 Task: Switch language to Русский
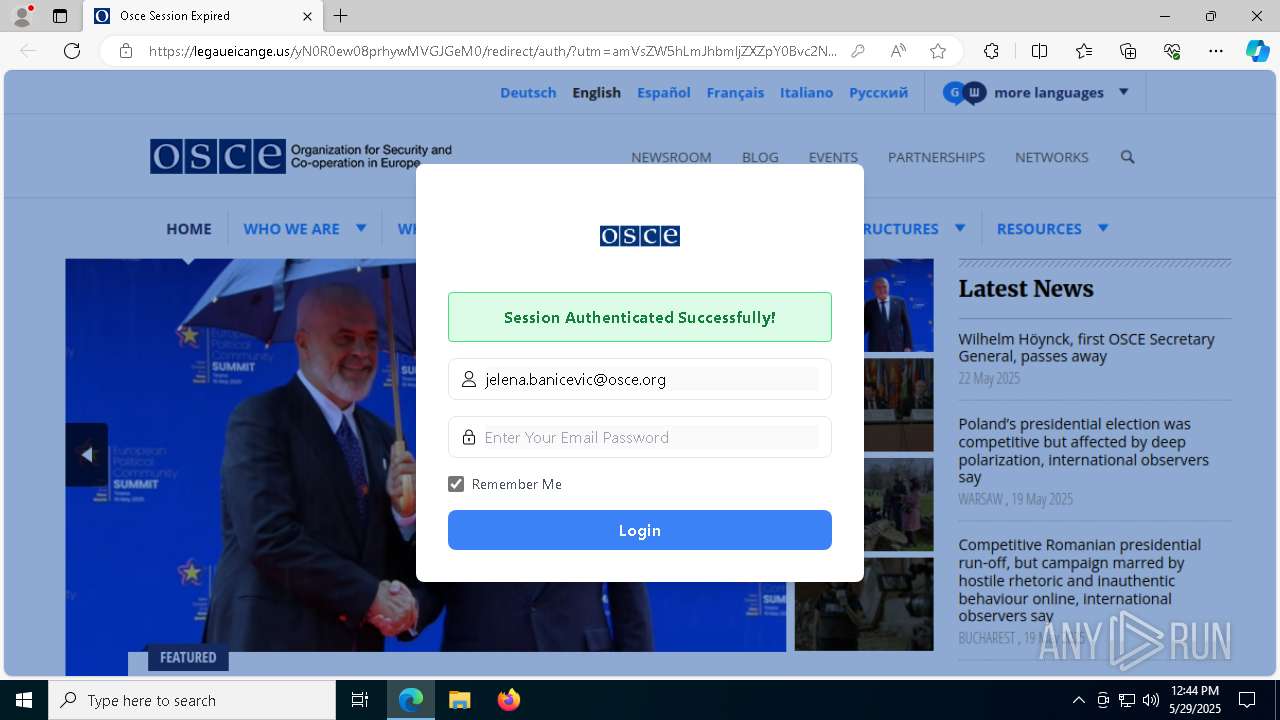click(878, 92)
